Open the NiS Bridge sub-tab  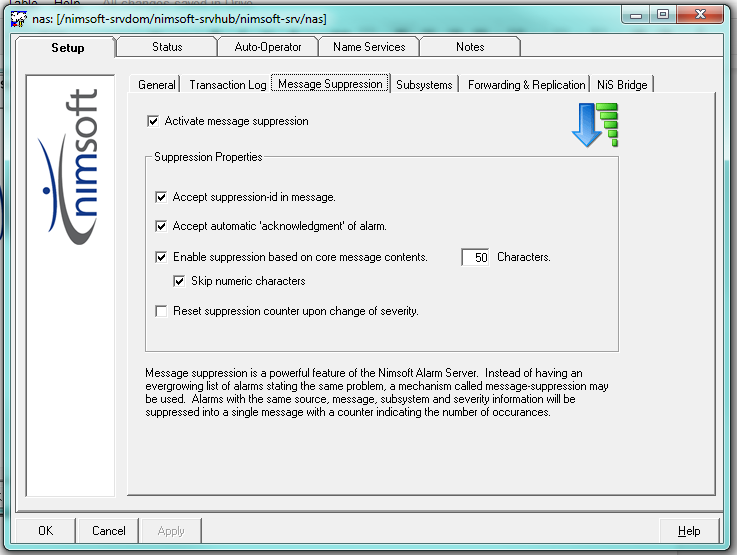click(622, 85)
